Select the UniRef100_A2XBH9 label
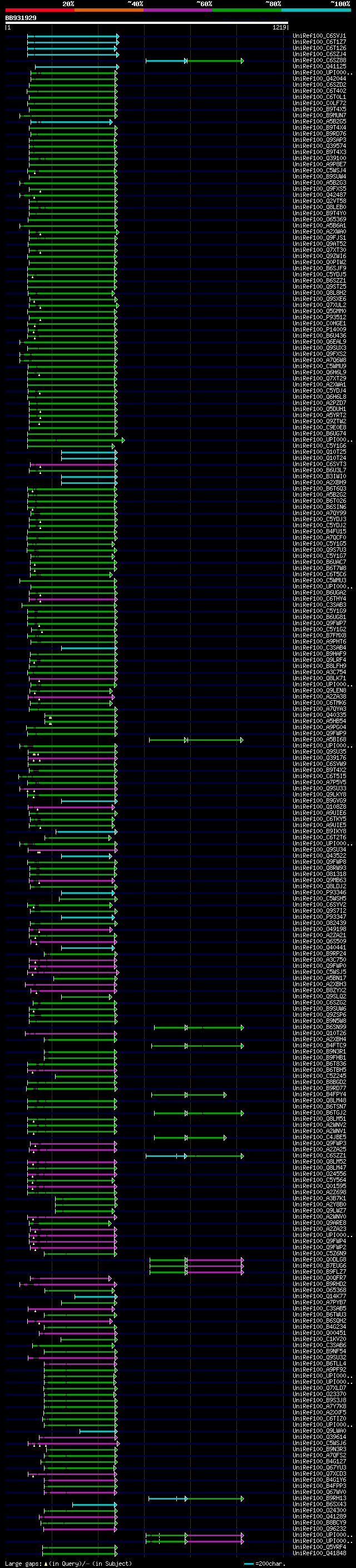This screenshot has height=1568, width=356. click(319, 482)
